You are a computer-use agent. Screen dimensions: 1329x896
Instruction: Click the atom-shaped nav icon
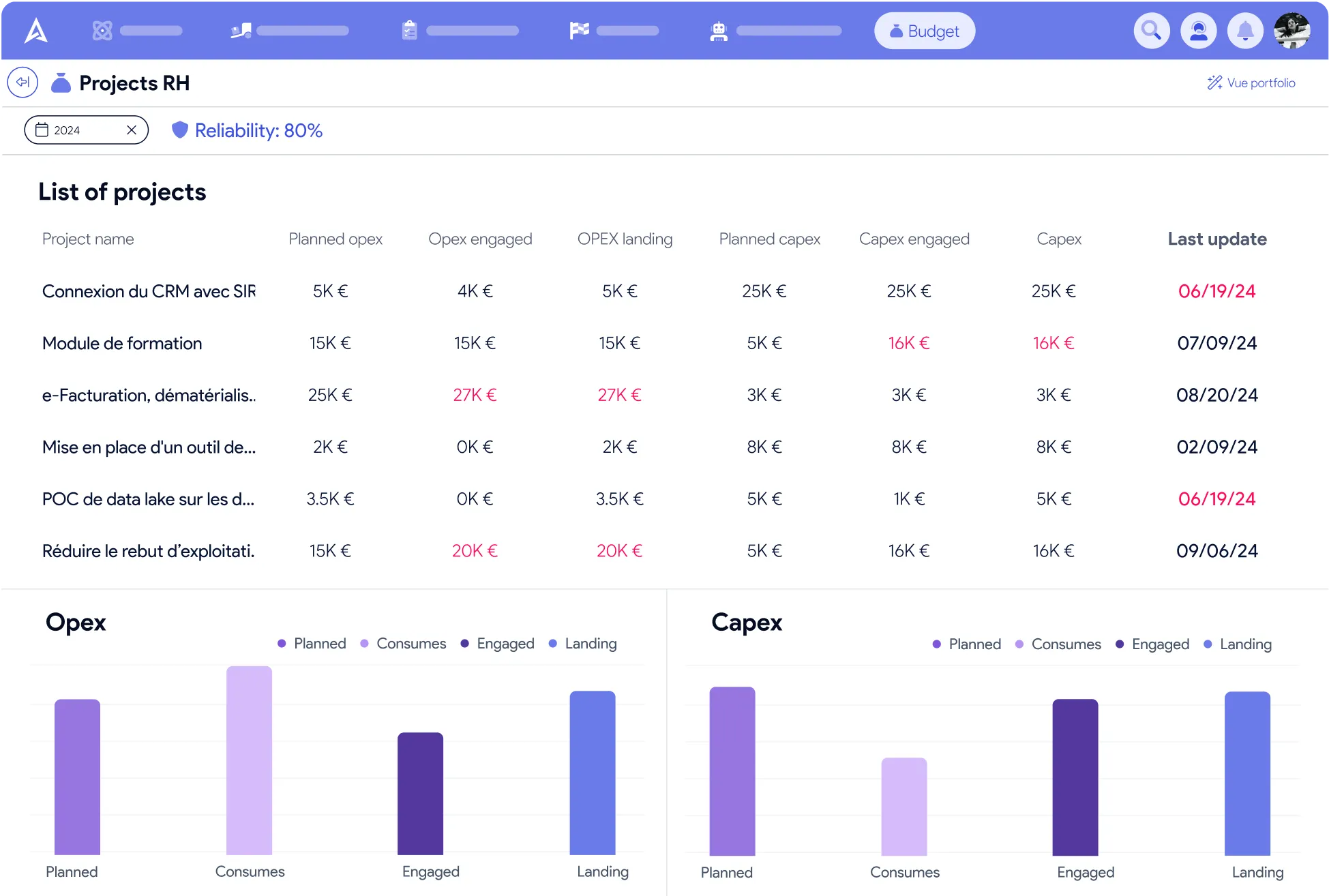[x=102, y=31]
